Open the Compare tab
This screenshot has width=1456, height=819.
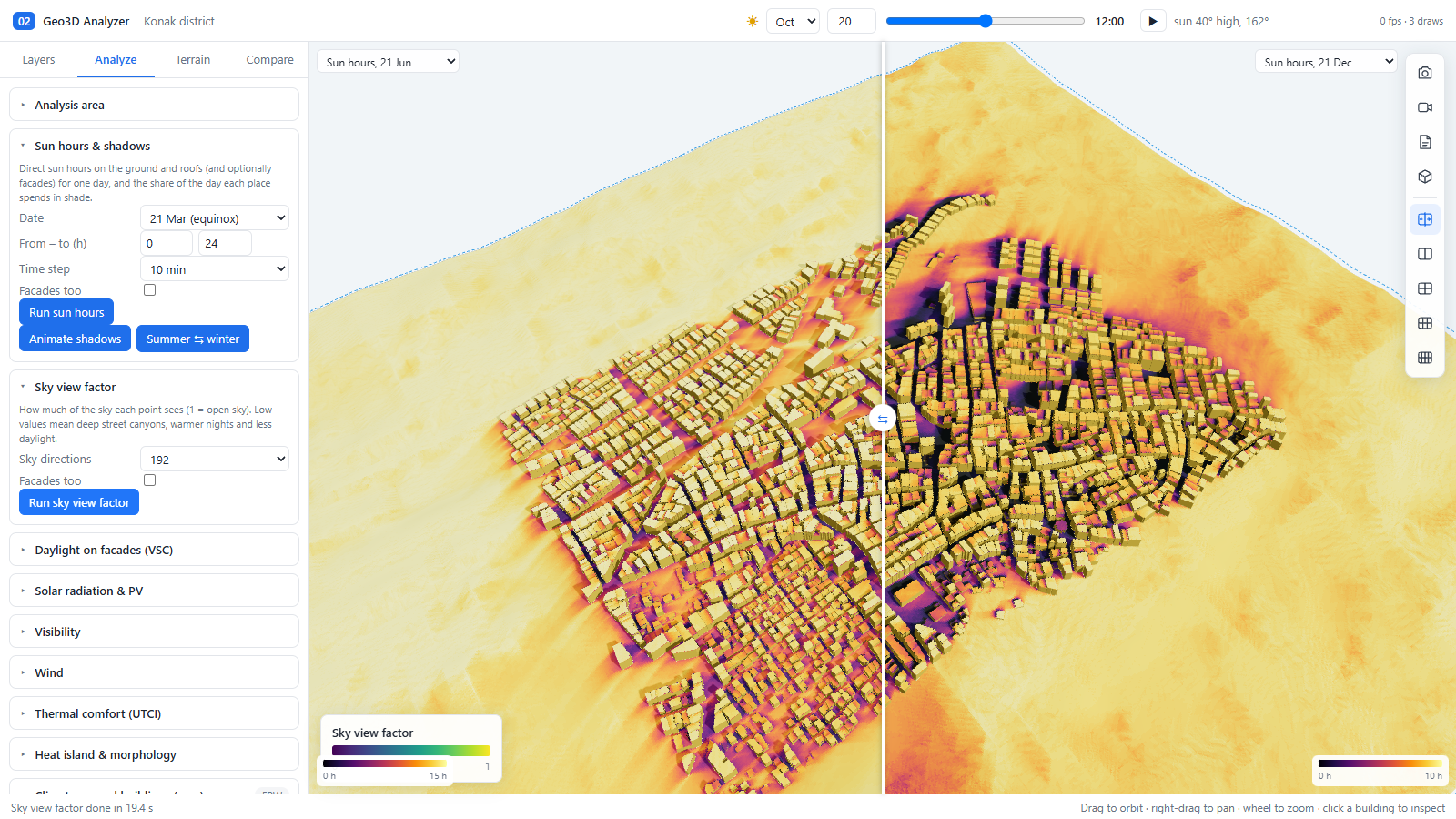(269, 60)
